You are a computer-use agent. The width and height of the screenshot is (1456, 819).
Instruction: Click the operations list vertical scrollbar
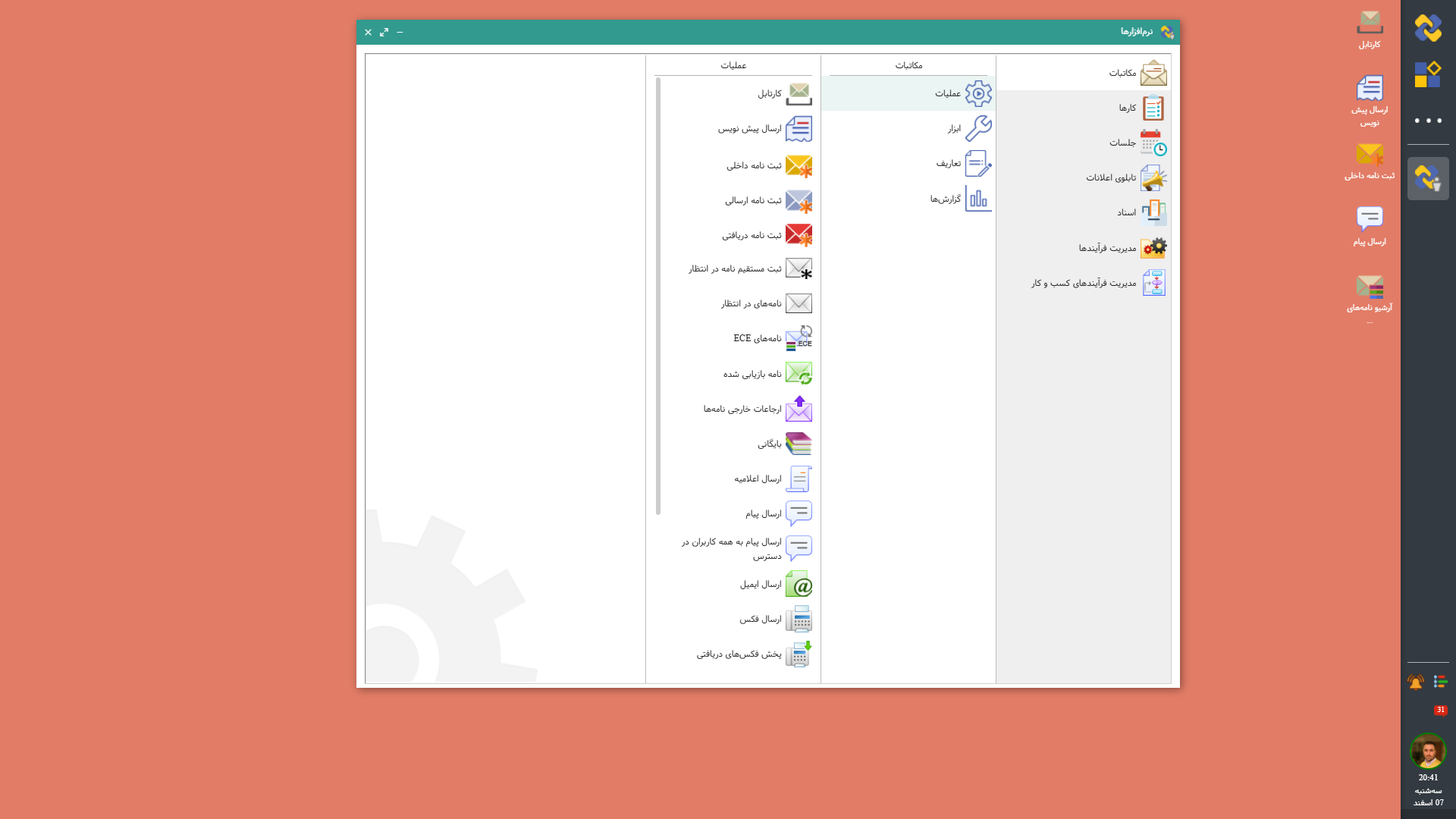tap(658, 296)
